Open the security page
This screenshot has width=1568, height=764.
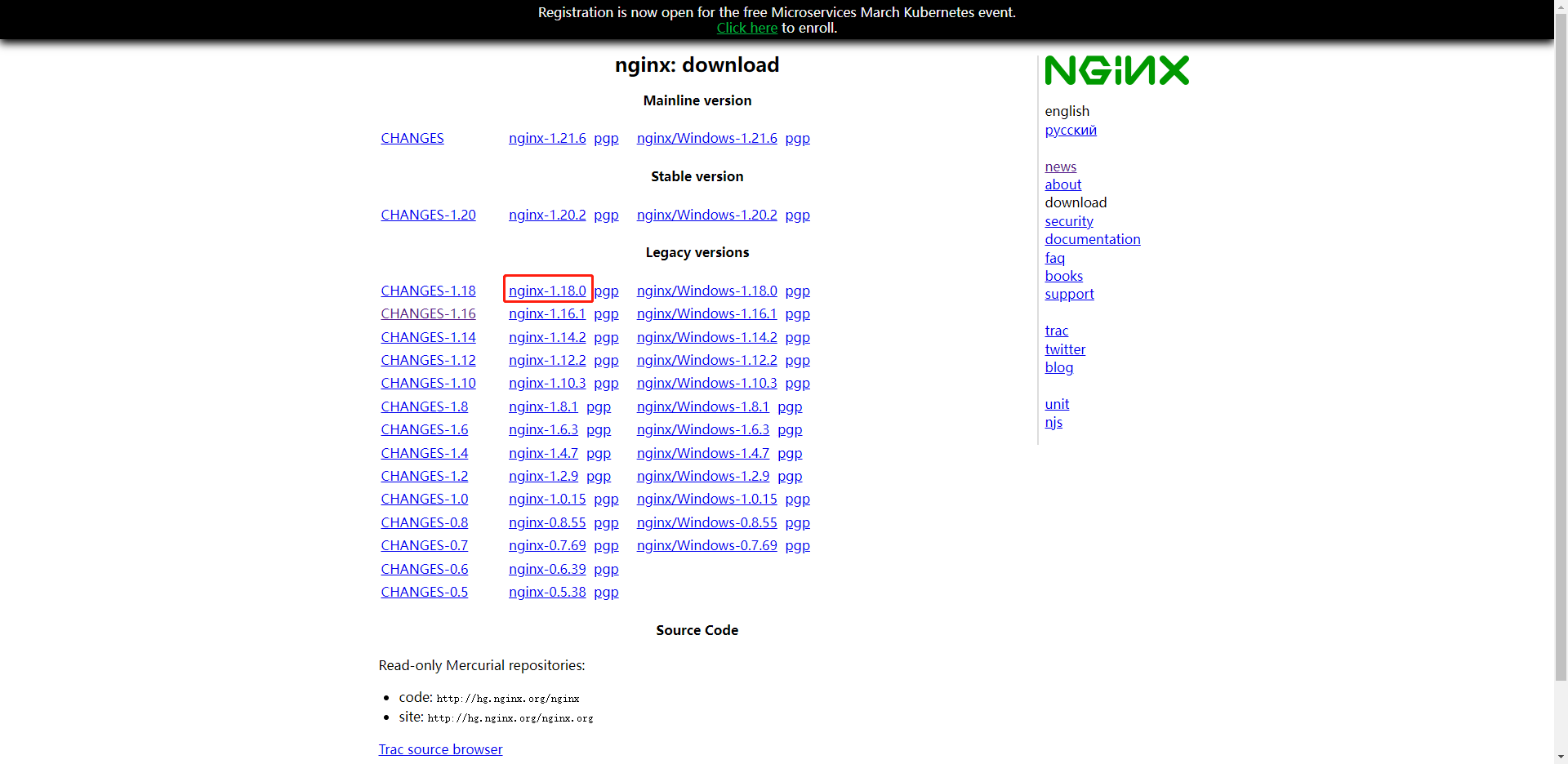pyautogui.click(x=1068, y=221)
